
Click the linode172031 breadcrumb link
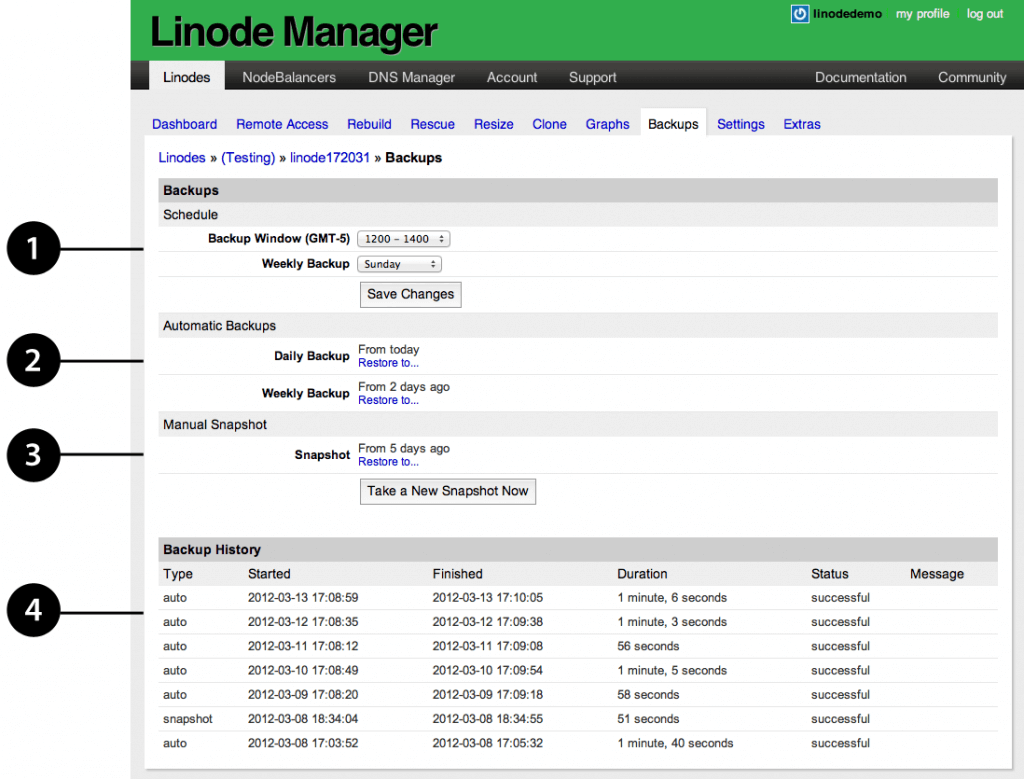(330, 158)
